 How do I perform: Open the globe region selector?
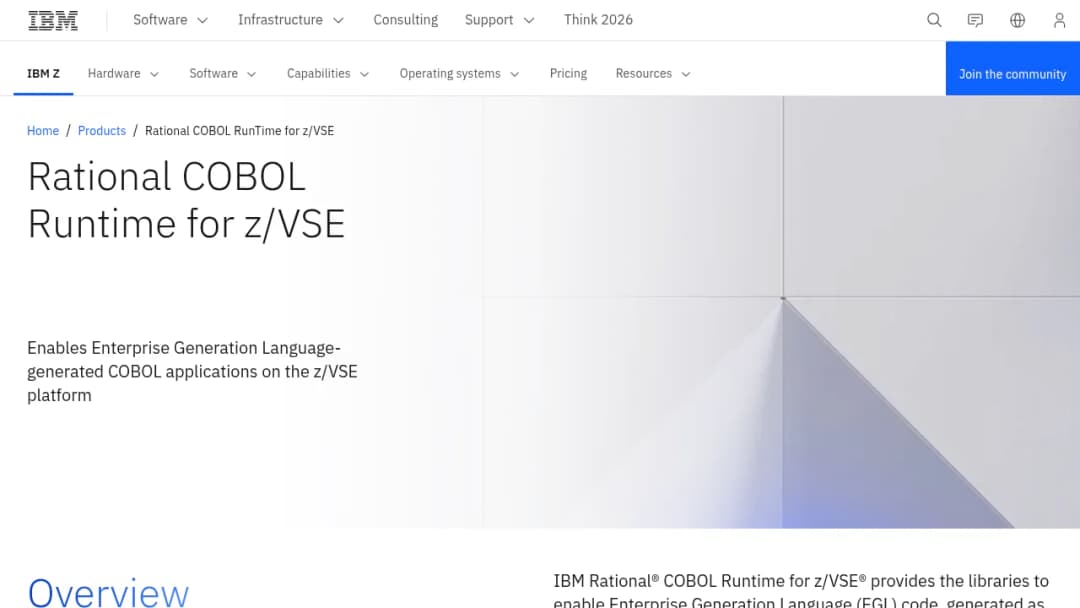click(1017, 20)
